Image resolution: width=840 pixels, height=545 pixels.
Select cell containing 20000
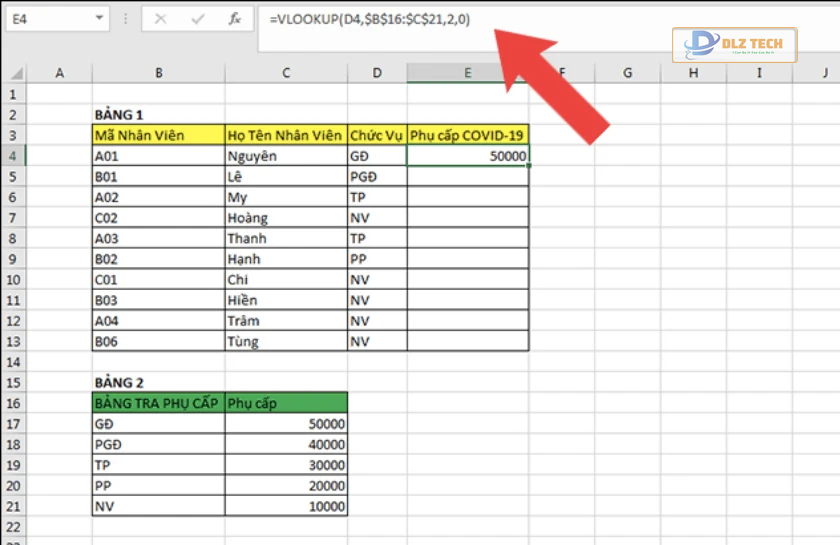coord(286,486)
